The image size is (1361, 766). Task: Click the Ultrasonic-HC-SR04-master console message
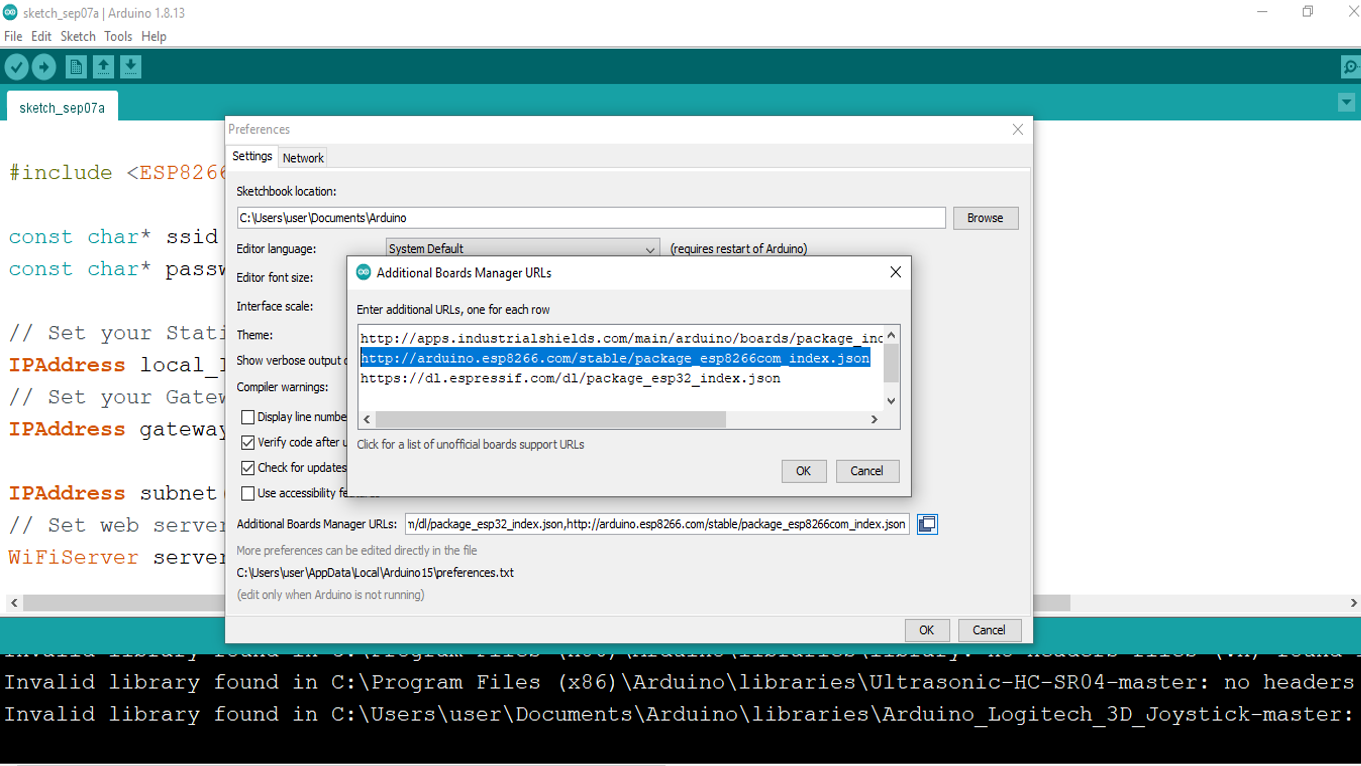coord(680,682)
